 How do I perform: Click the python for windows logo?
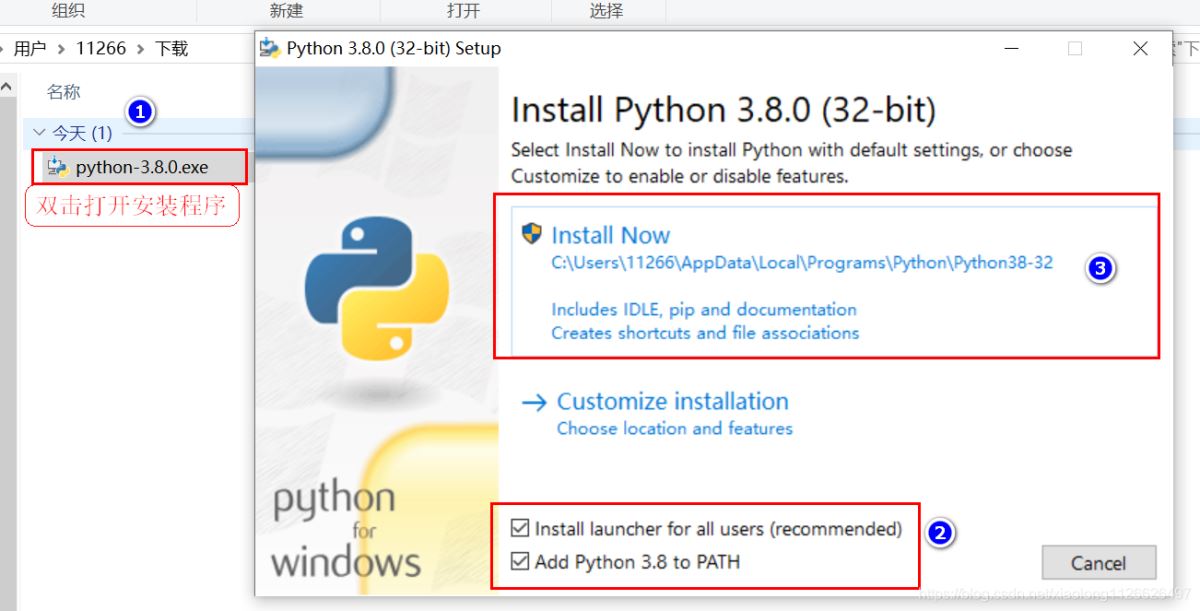[345, 530]
